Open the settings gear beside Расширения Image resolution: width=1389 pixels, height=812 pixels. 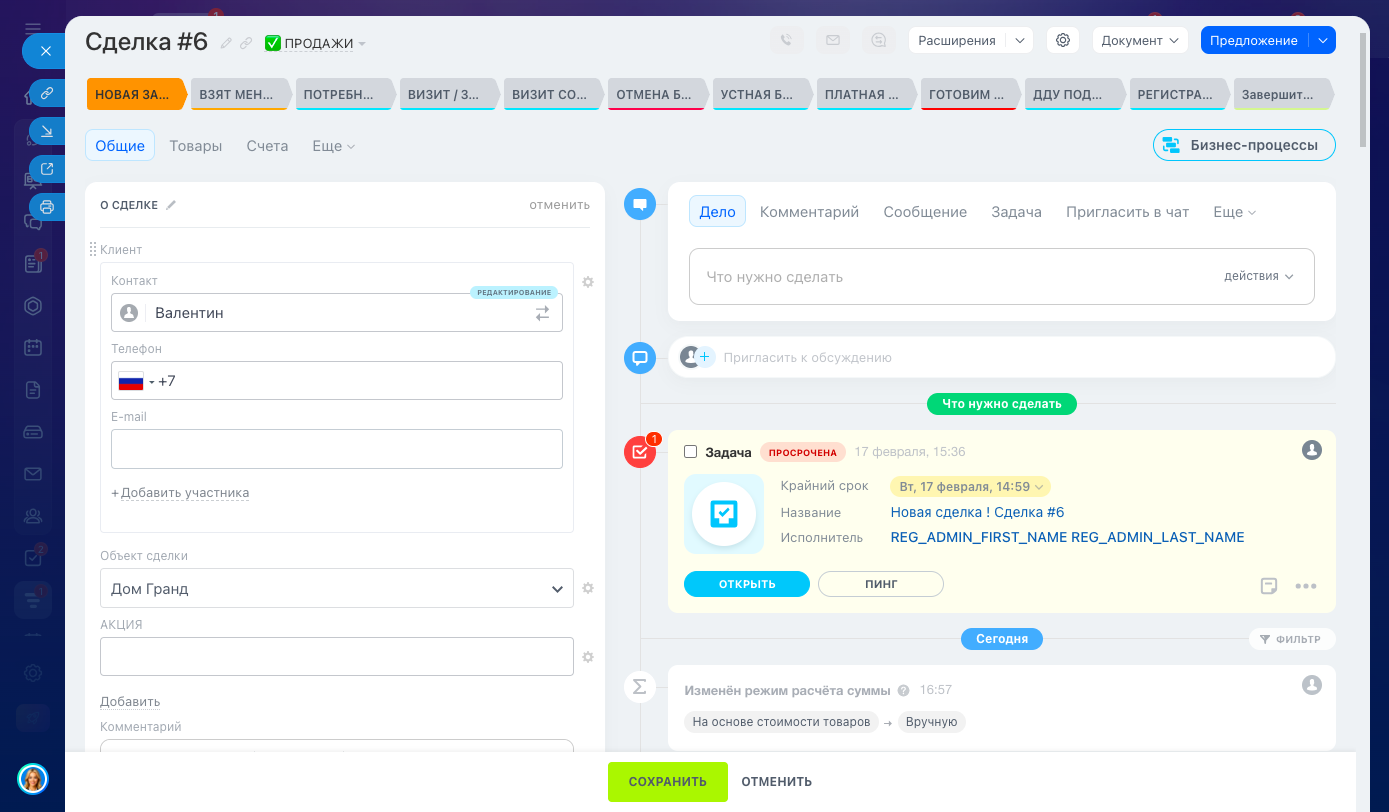tap(1063, 40)
